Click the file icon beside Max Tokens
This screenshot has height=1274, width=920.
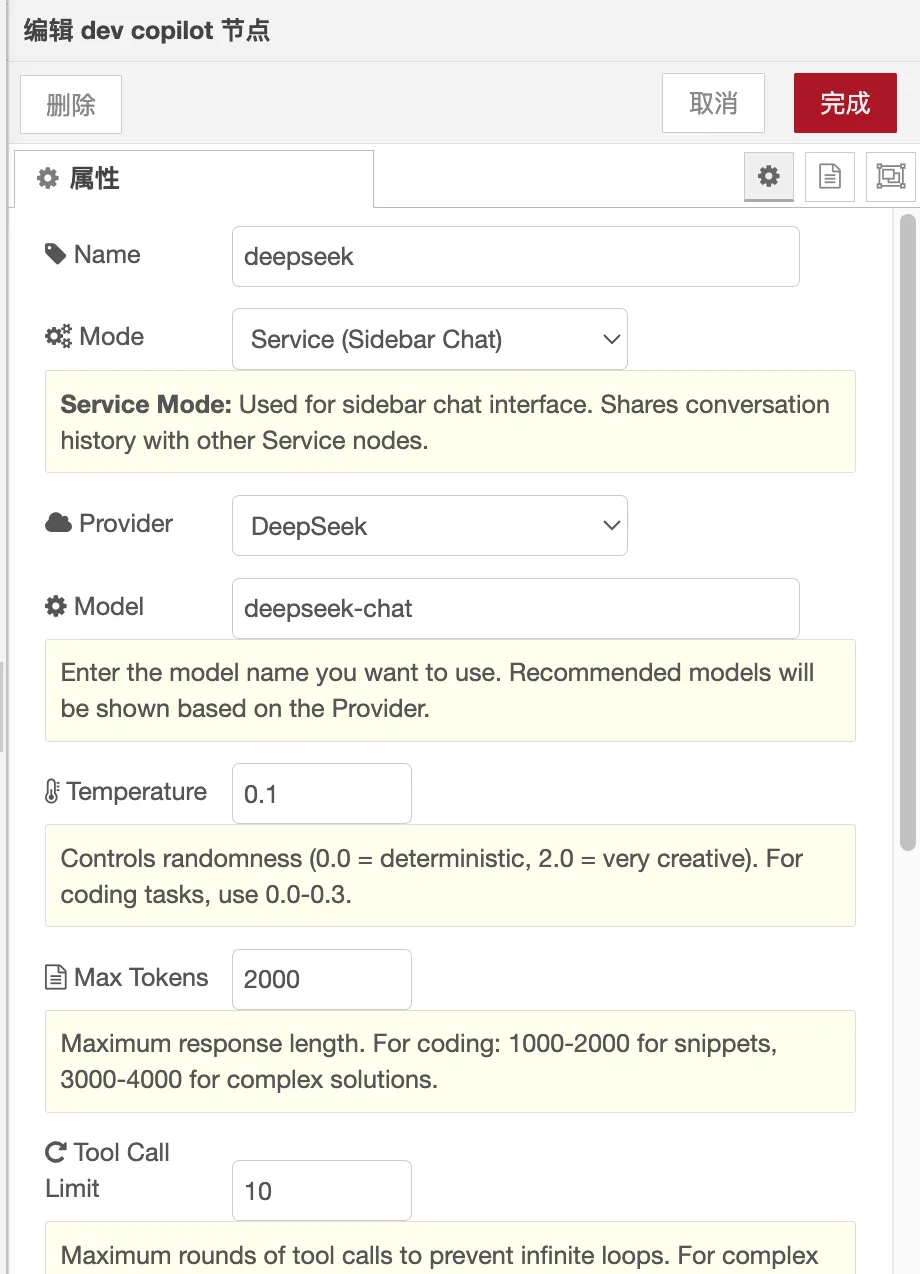point(56,978)
